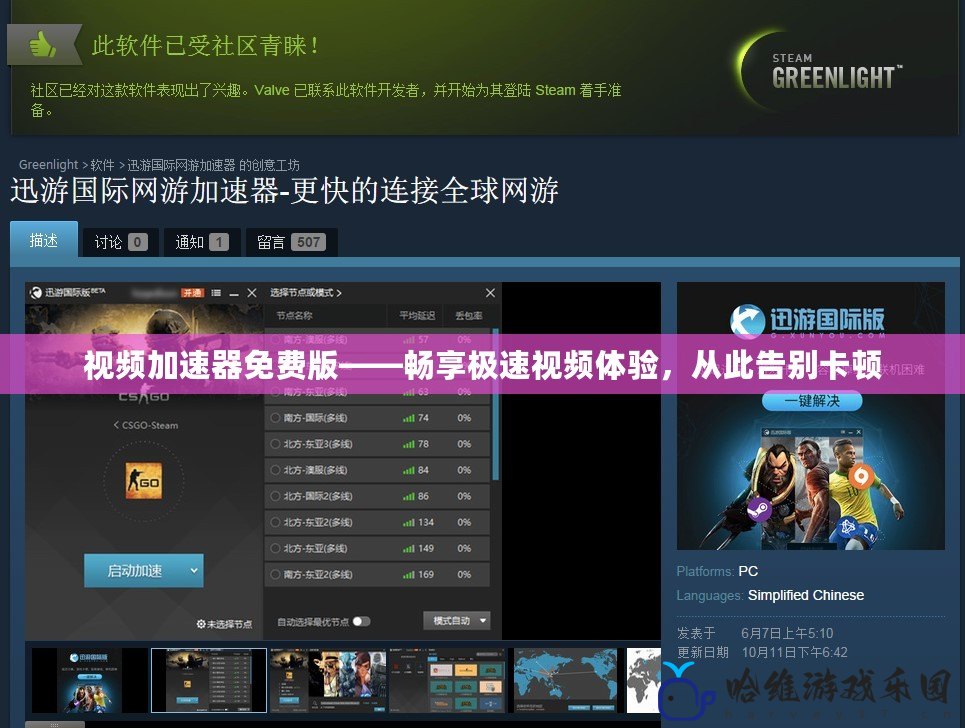Select the 北方-东亚3(多线) node radio button
Screen dimensions: 965x728
(x=275, y=444)
